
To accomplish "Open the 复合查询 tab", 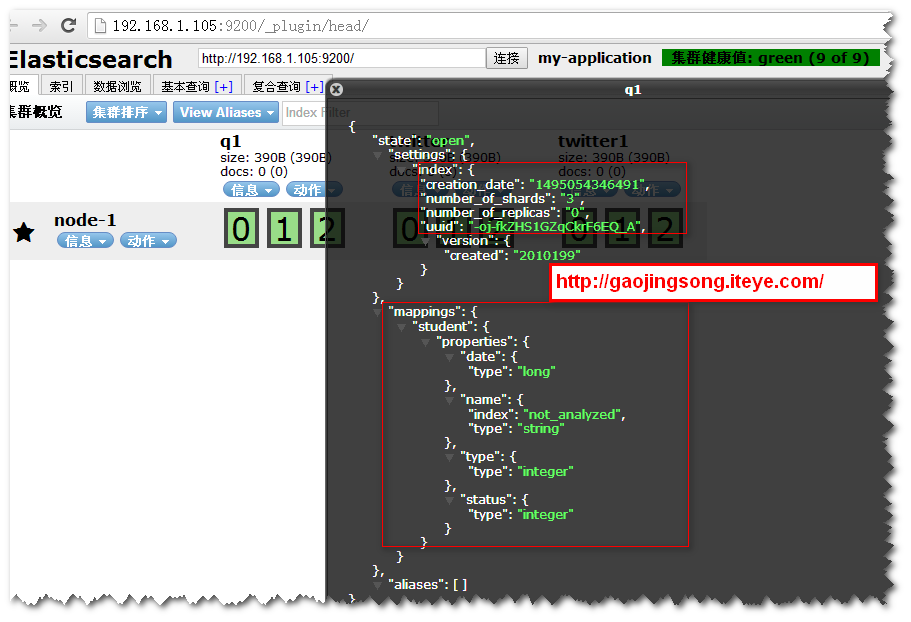I will coord(276,86).
